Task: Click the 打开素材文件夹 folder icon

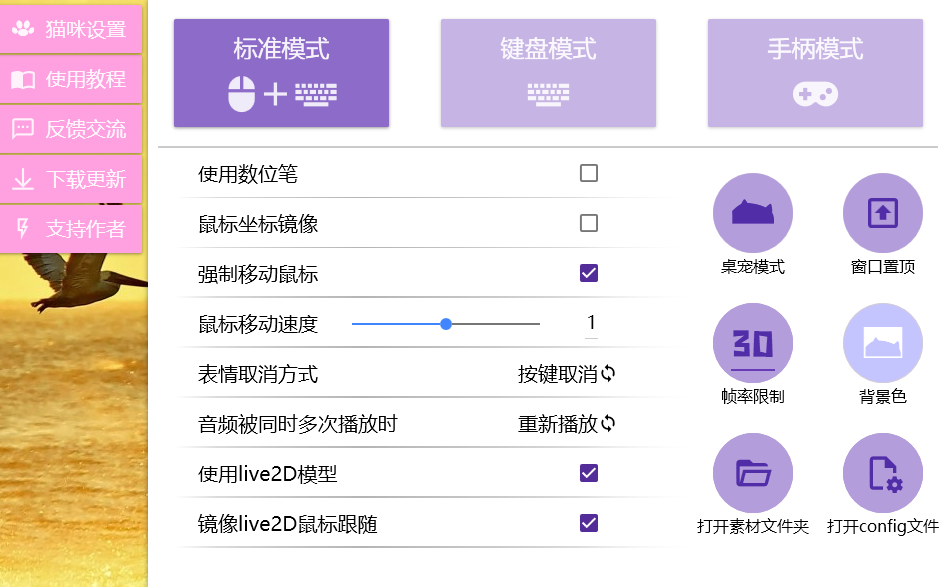Action: coord(753,473)
